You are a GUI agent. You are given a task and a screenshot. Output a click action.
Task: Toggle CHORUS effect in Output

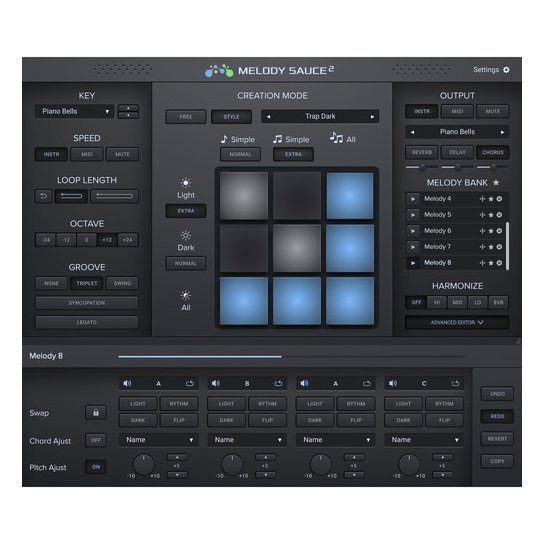493,152
